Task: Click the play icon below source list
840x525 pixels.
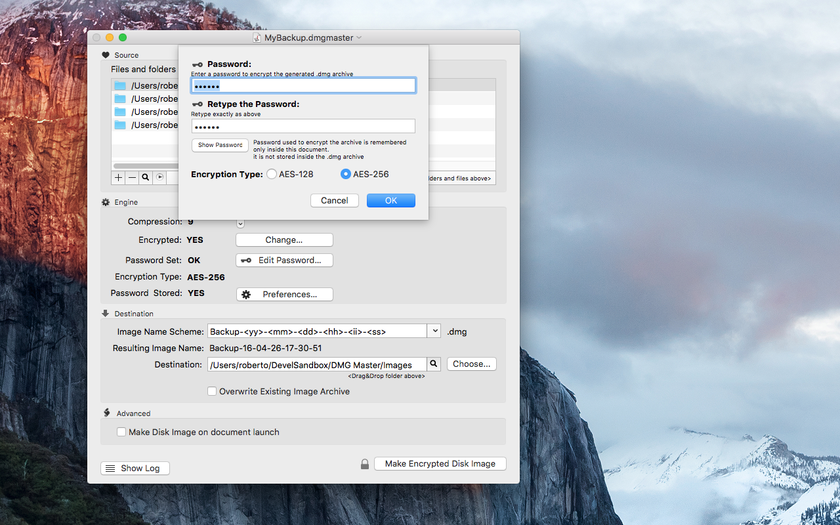Action: 160,177
